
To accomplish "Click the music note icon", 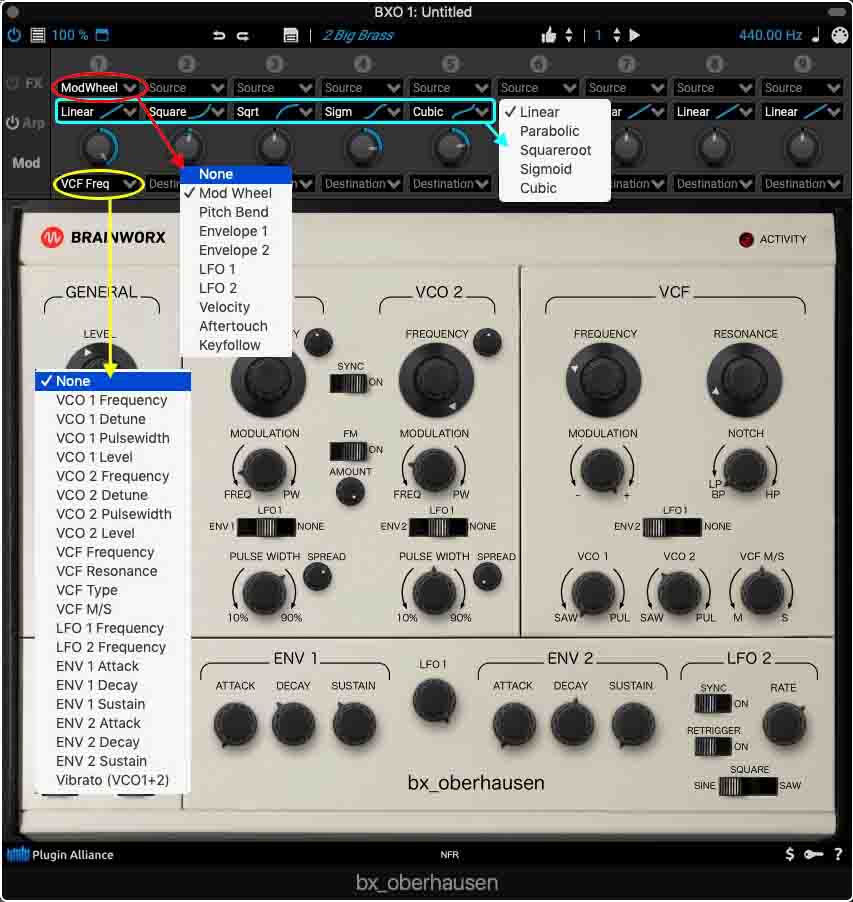I will click(x=815, y=35).
